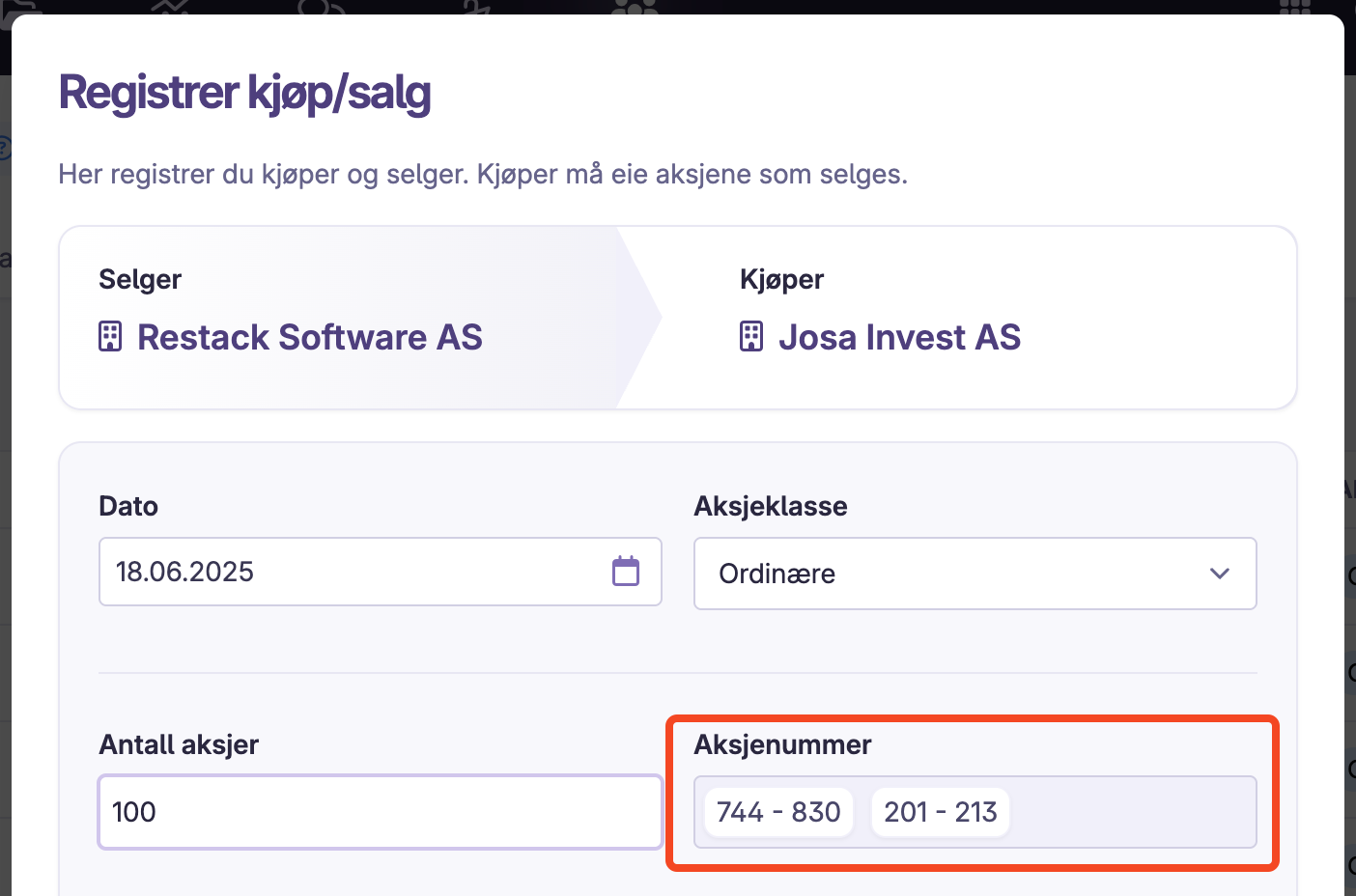
Task: Expand the Aksjeklasse chevron arrow
Action: click(x=1220, y=574)
